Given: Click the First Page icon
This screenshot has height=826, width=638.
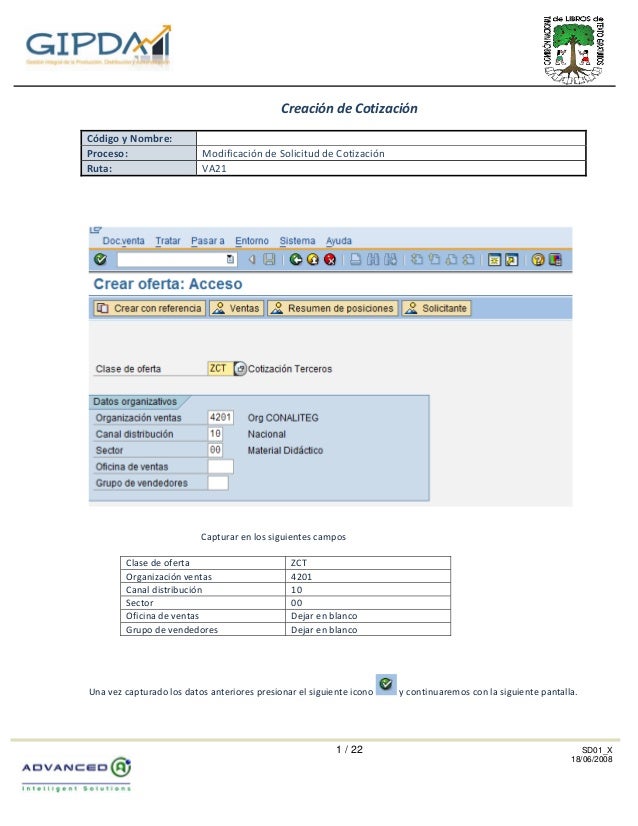Looking at the screenshot, I should [x=417, y=259].
